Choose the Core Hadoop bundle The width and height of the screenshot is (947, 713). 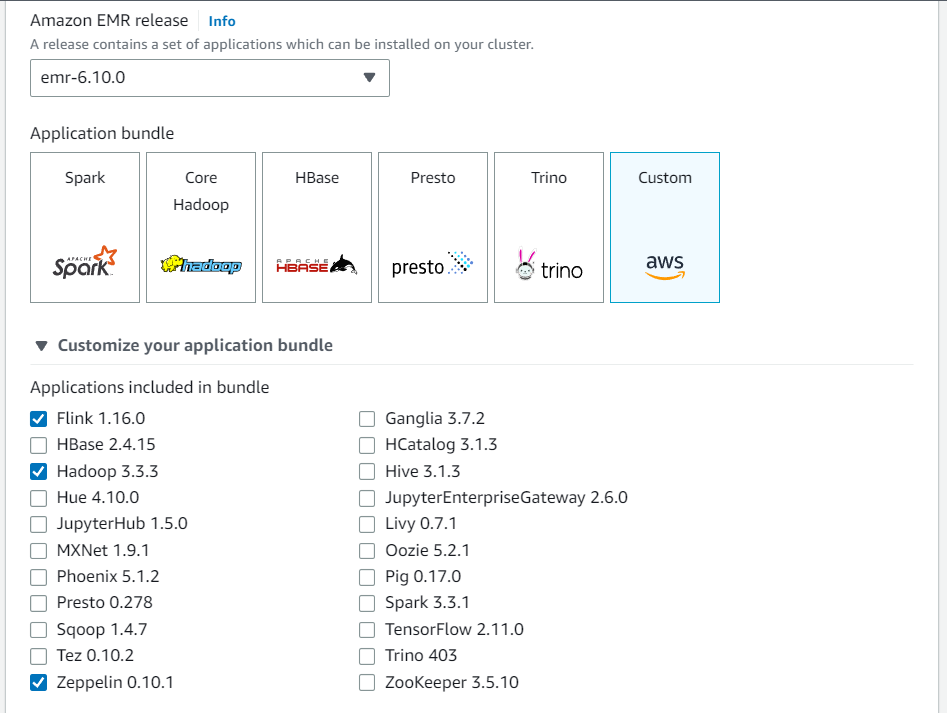200,227
